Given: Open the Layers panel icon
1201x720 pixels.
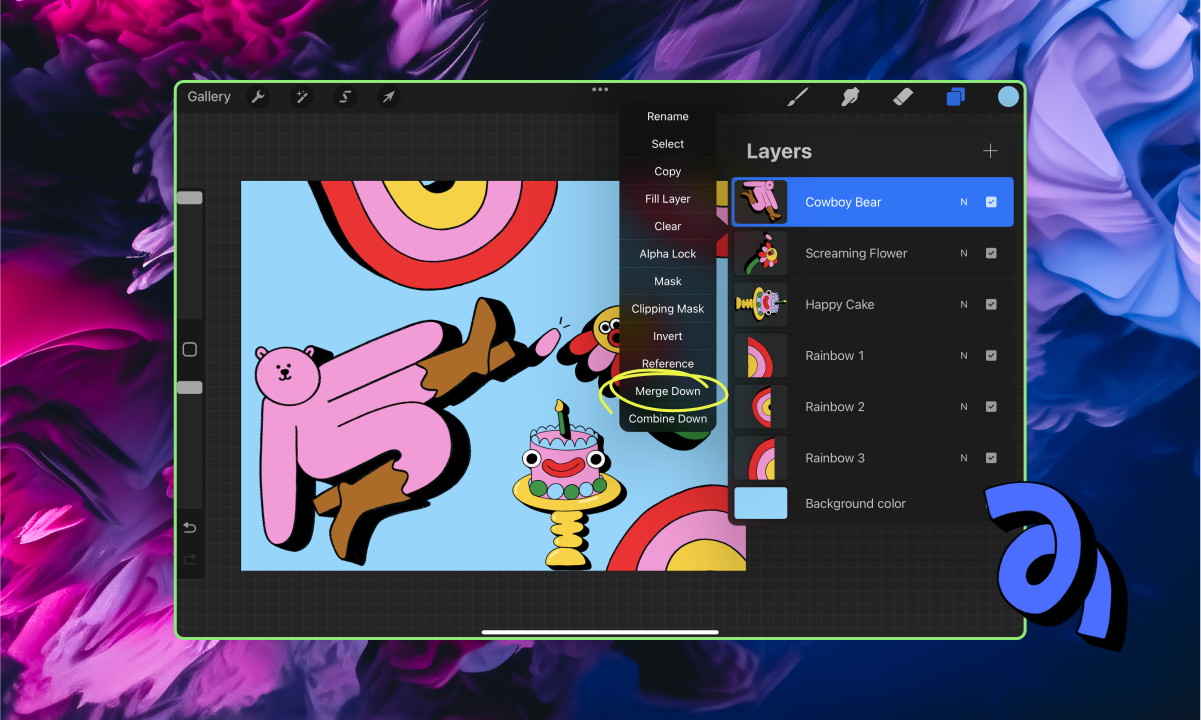Looking at the screenshot, I should coord(955,96).
